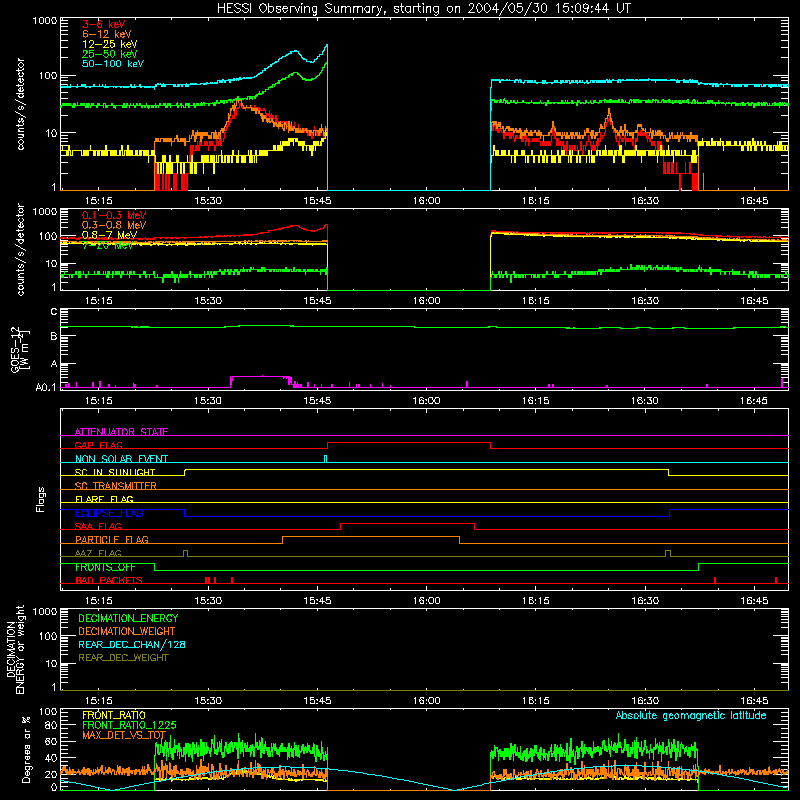Viewport: 800px width, 800px height.
Task: Click the 16:00 tick under the Flags panel
Action: coord(427,601)
